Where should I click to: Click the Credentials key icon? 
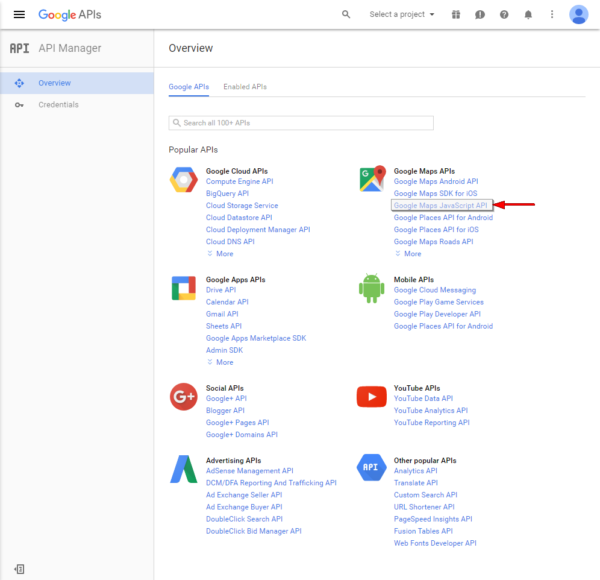(x=19, y=105)
